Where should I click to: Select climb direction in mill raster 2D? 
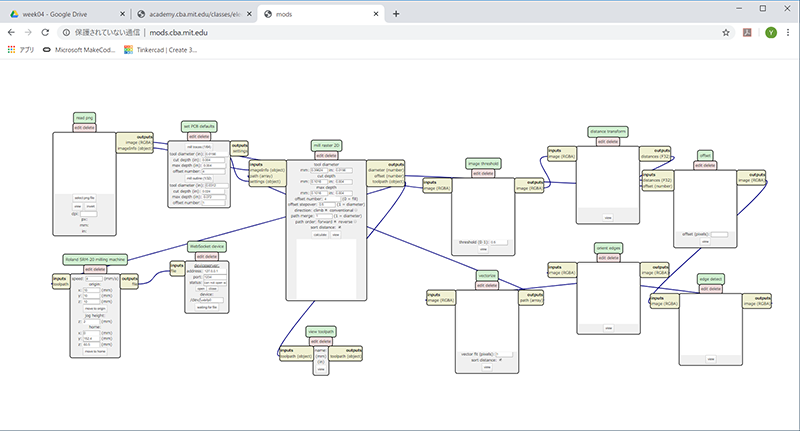(x=327, y=210)
